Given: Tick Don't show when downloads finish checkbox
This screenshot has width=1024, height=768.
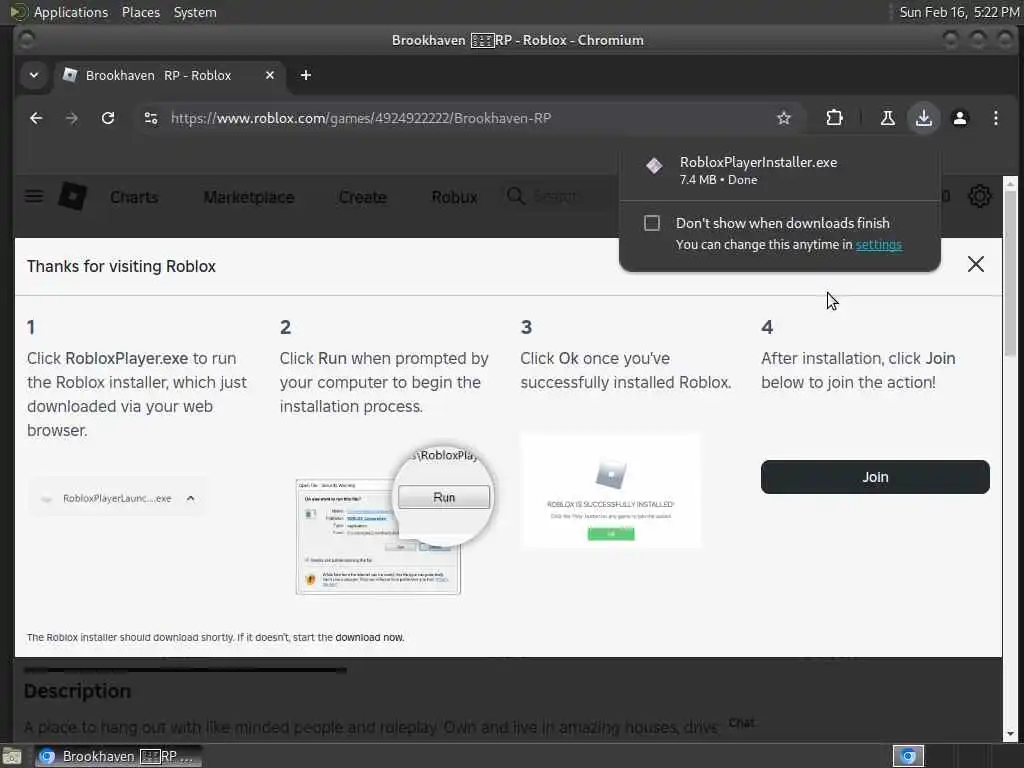Looking at the screenshot, I should 652,223.
